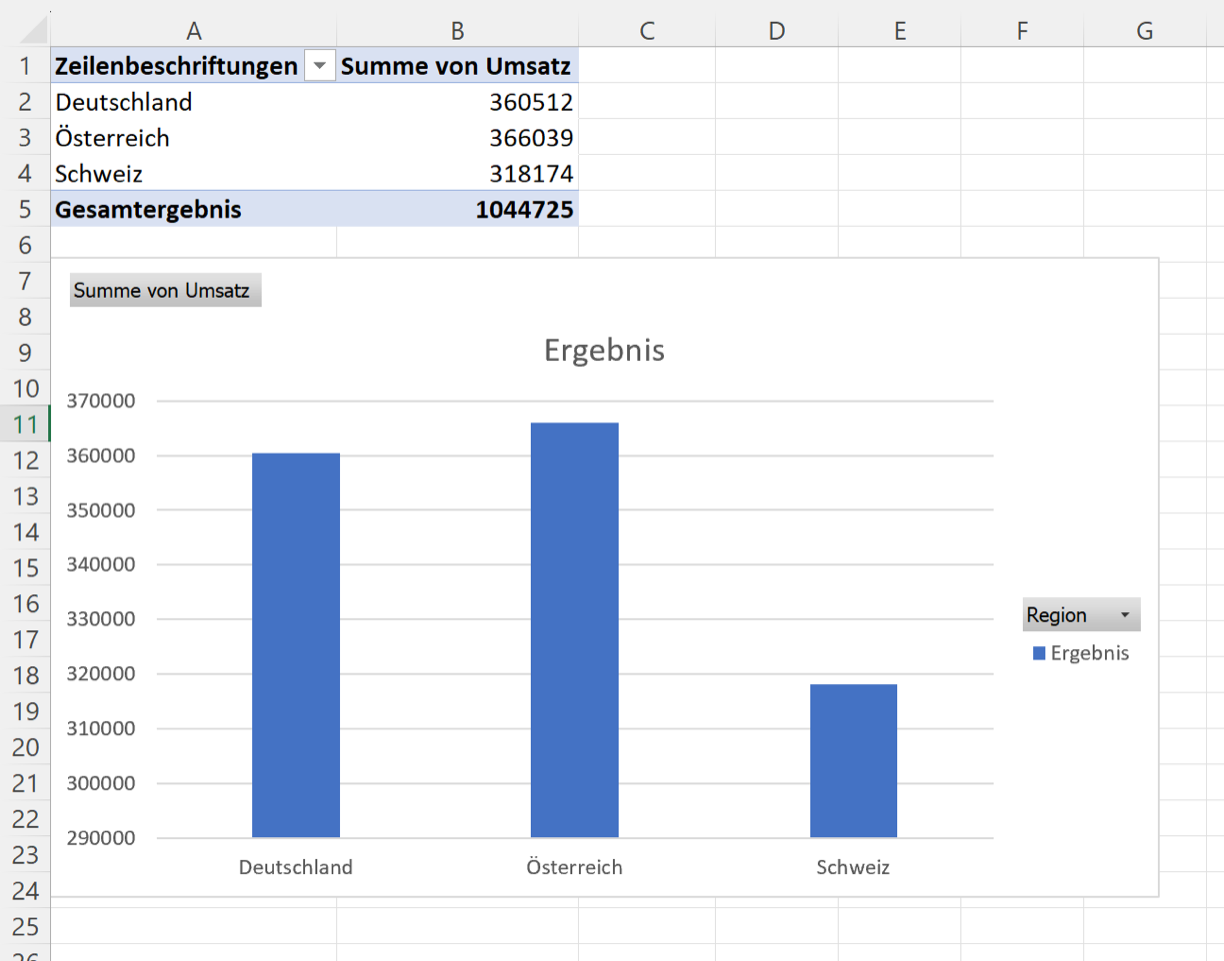
Task: Open the Region field button dropdown
Action: 1124,615
